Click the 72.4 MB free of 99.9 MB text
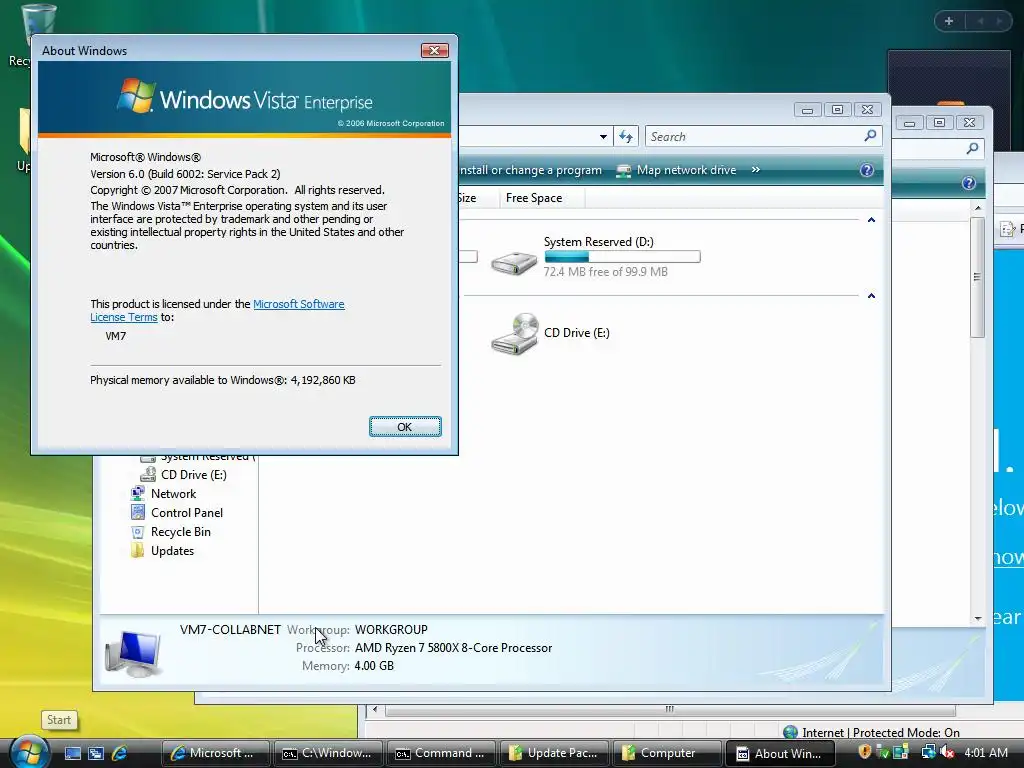 pos(605,272)
